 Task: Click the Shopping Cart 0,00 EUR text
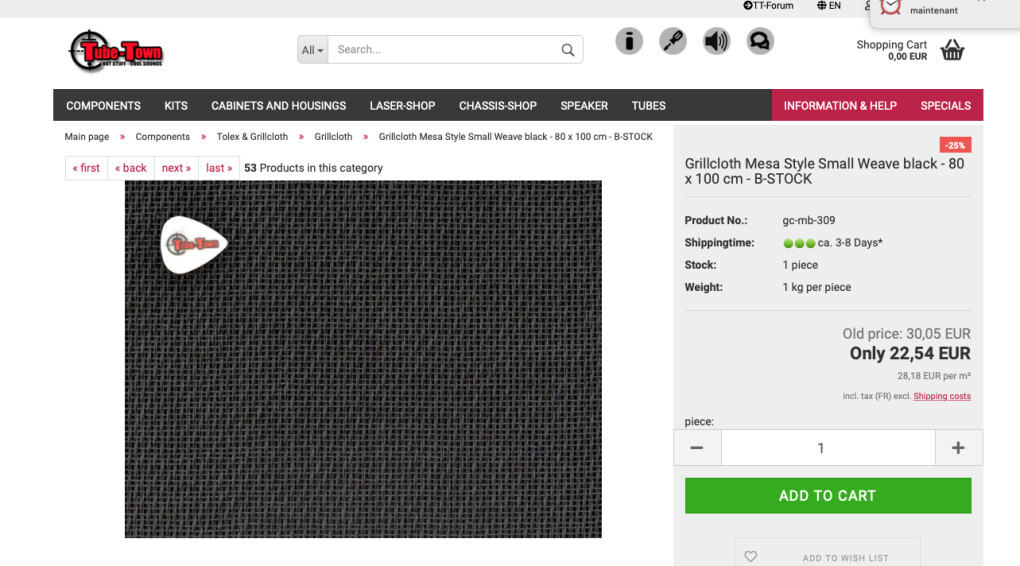892,50
